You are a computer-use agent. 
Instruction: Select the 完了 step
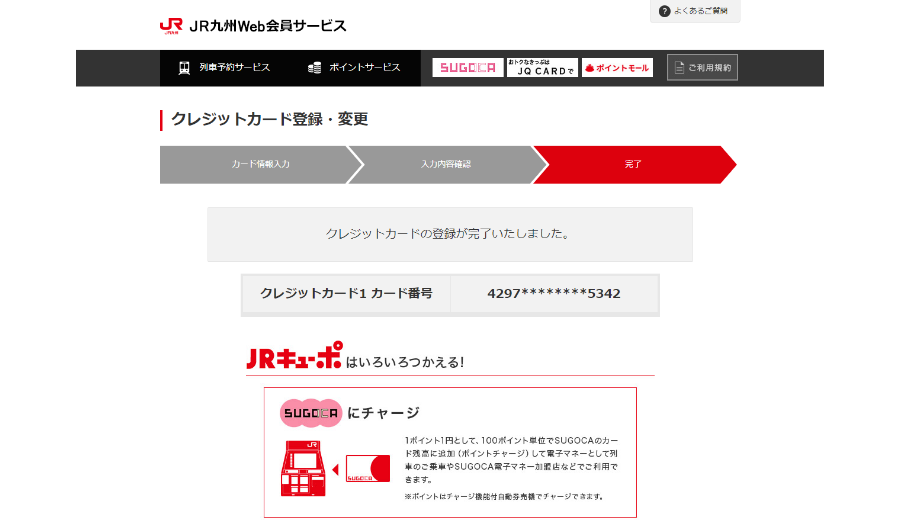point(633,164)
